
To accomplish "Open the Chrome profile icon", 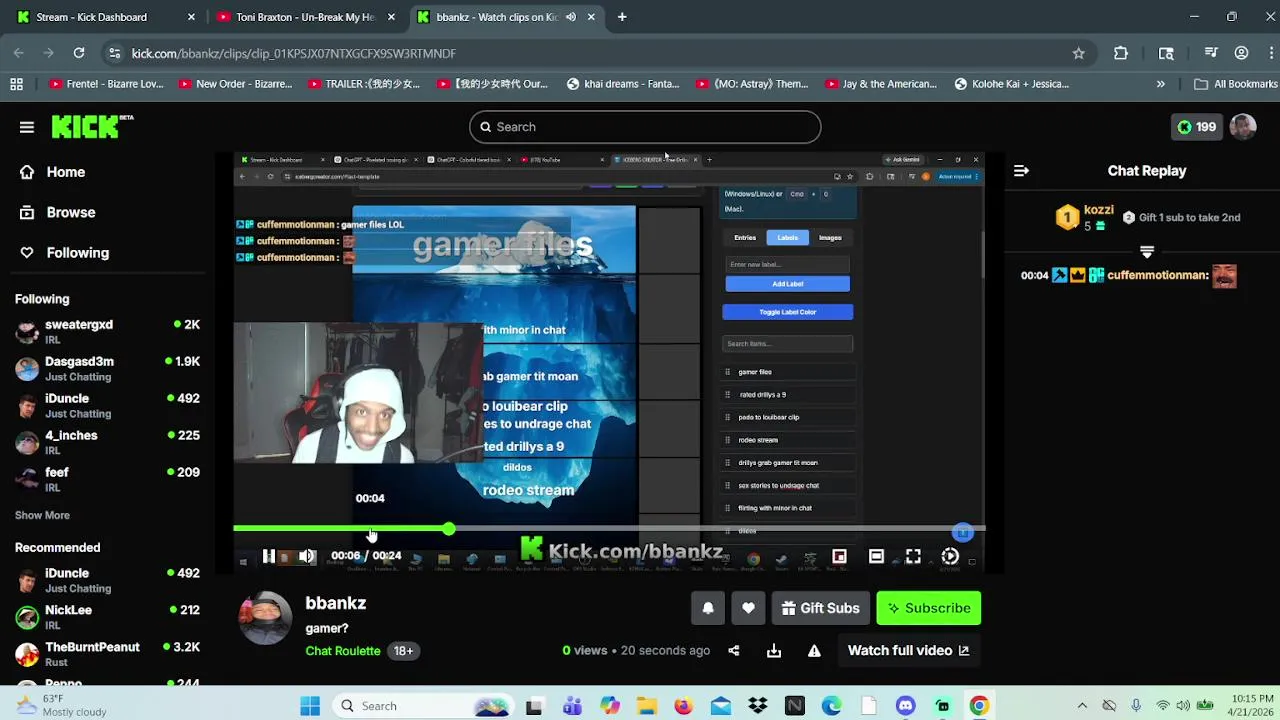I will tap(1241, 53).
